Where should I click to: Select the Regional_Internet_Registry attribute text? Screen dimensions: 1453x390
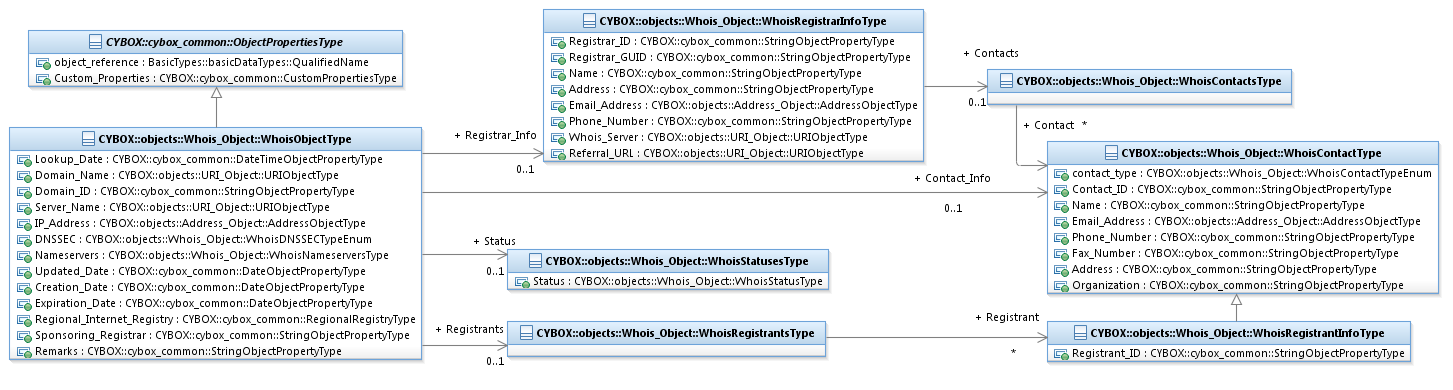225,319
